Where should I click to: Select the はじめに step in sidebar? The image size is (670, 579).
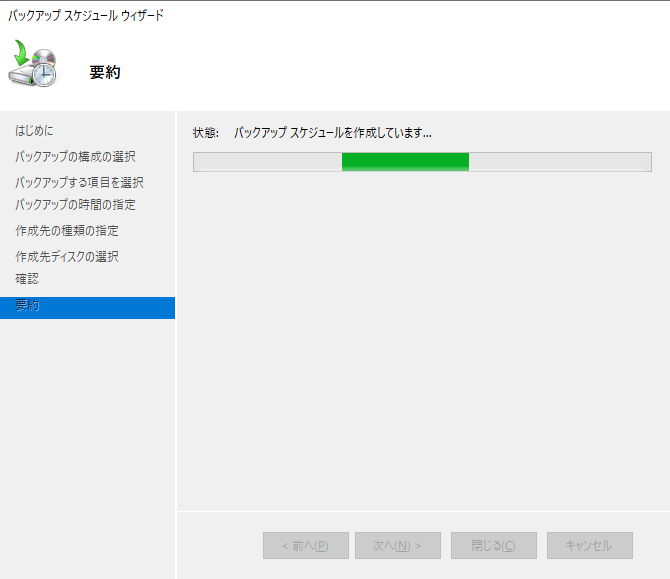35,131
